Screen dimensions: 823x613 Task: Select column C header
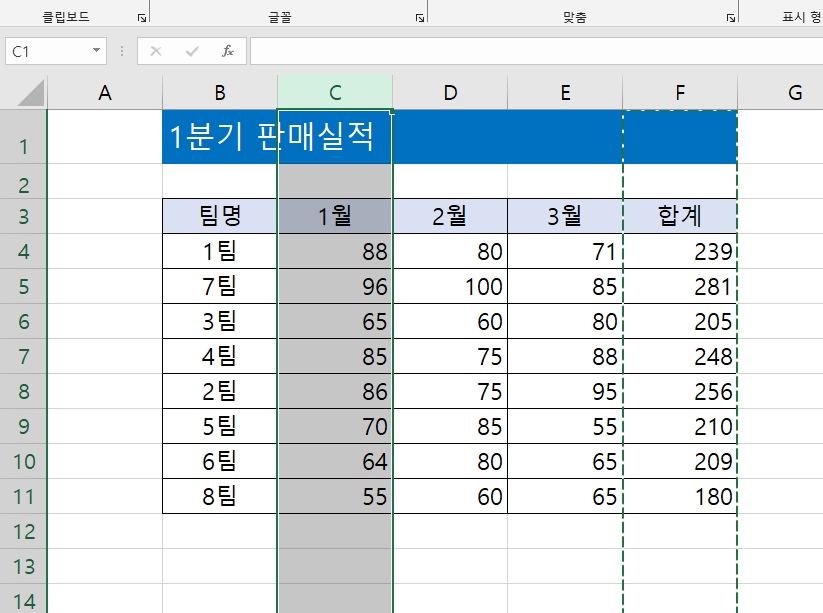335,93
